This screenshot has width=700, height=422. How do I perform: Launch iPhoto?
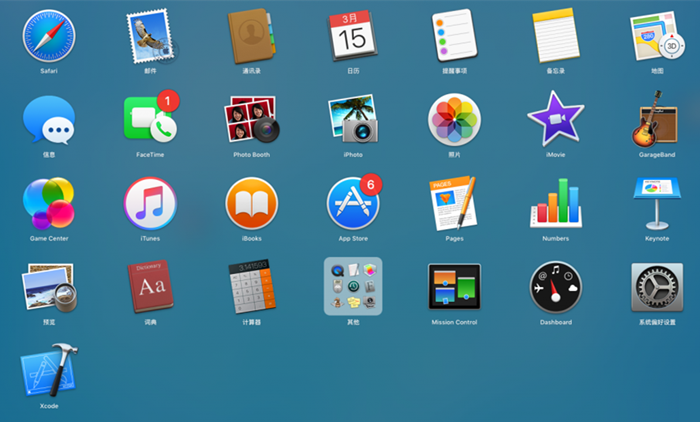coord(353,119)
